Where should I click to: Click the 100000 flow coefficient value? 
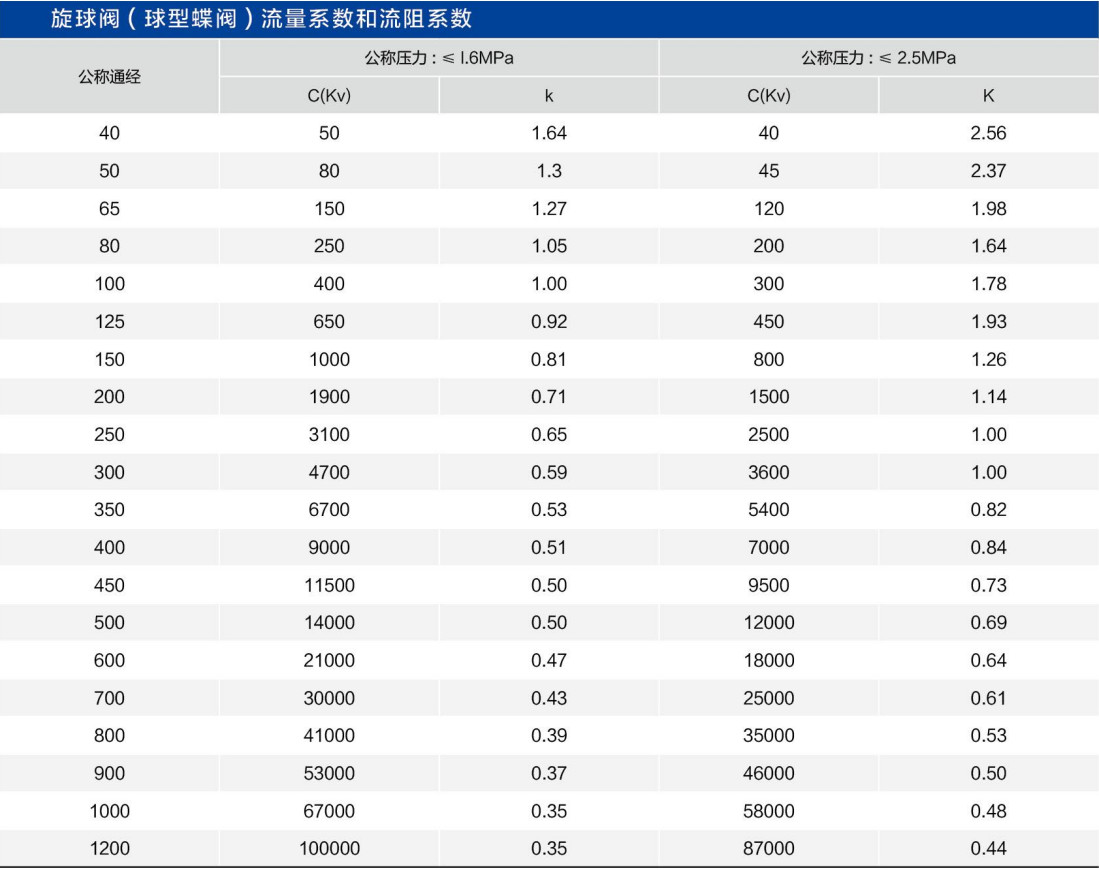tap(329, 849)
